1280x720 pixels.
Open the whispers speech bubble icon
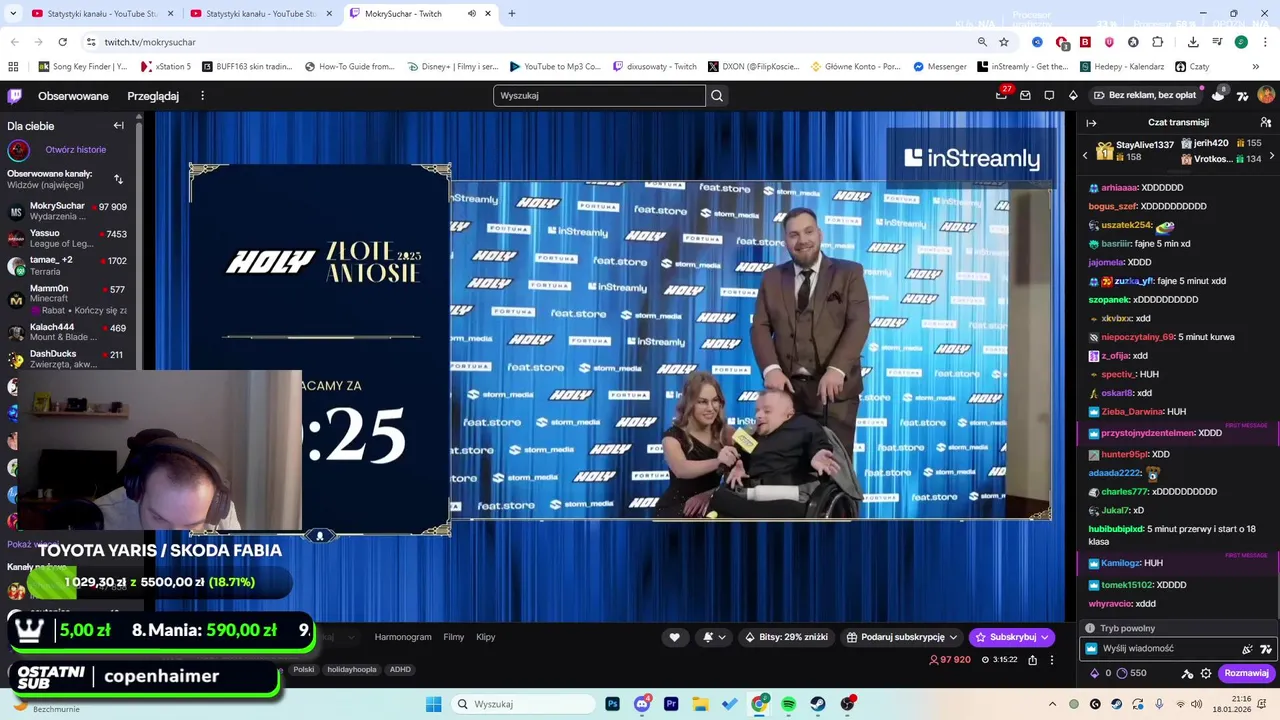coord(1049,96)
